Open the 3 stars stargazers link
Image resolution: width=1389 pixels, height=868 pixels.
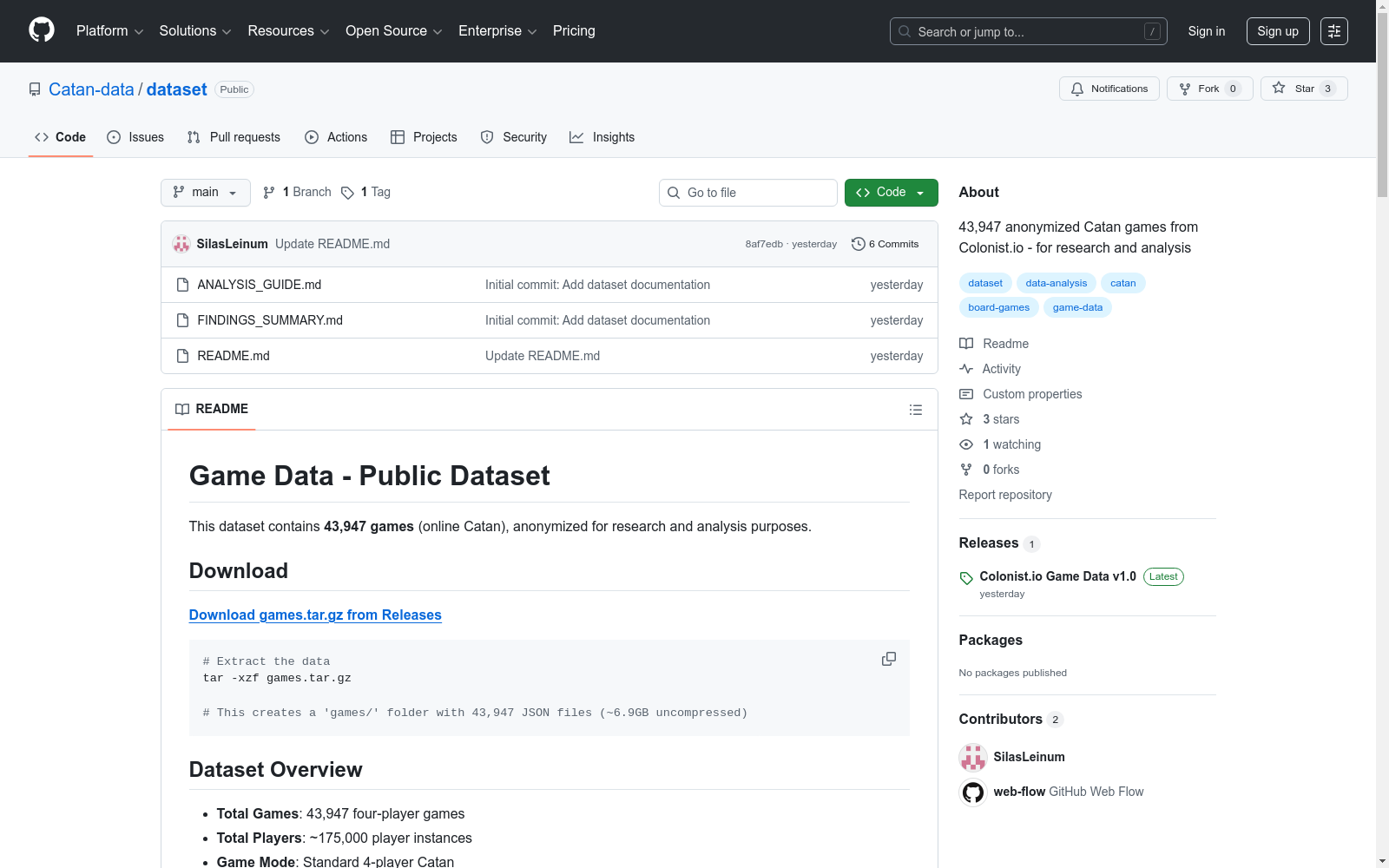1001,419
